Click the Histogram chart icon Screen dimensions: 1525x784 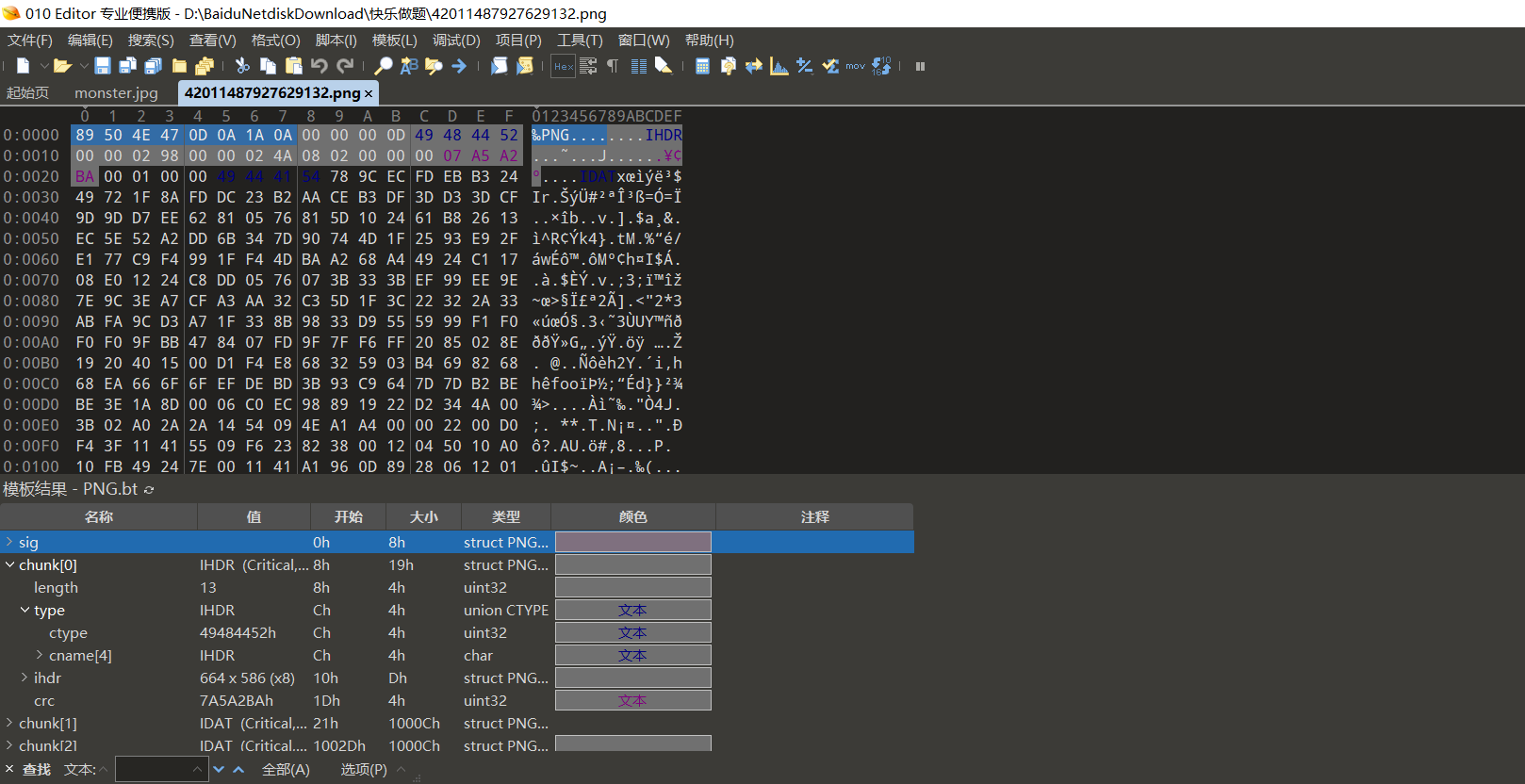[x=779, y=66]
